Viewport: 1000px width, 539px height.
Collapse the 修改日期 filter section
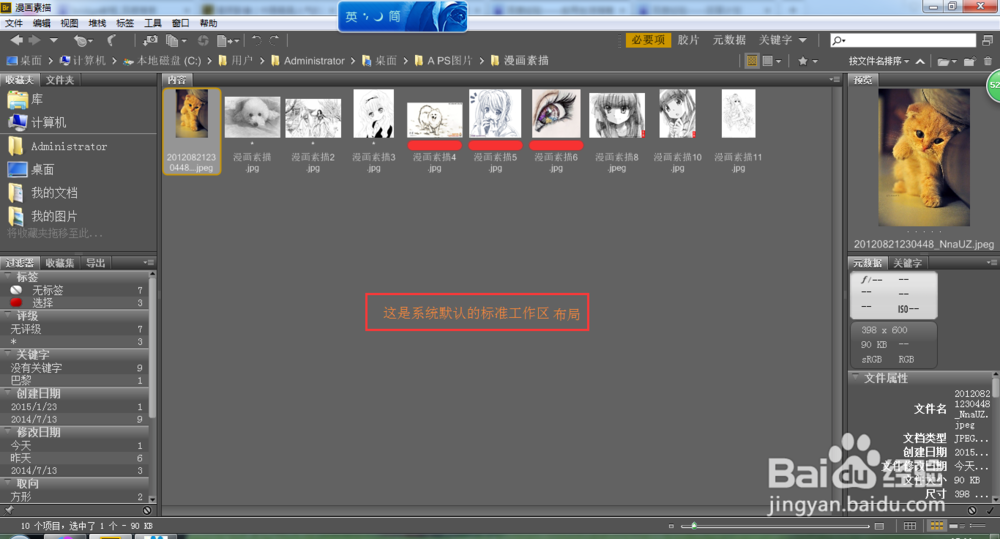pos(8,432)
